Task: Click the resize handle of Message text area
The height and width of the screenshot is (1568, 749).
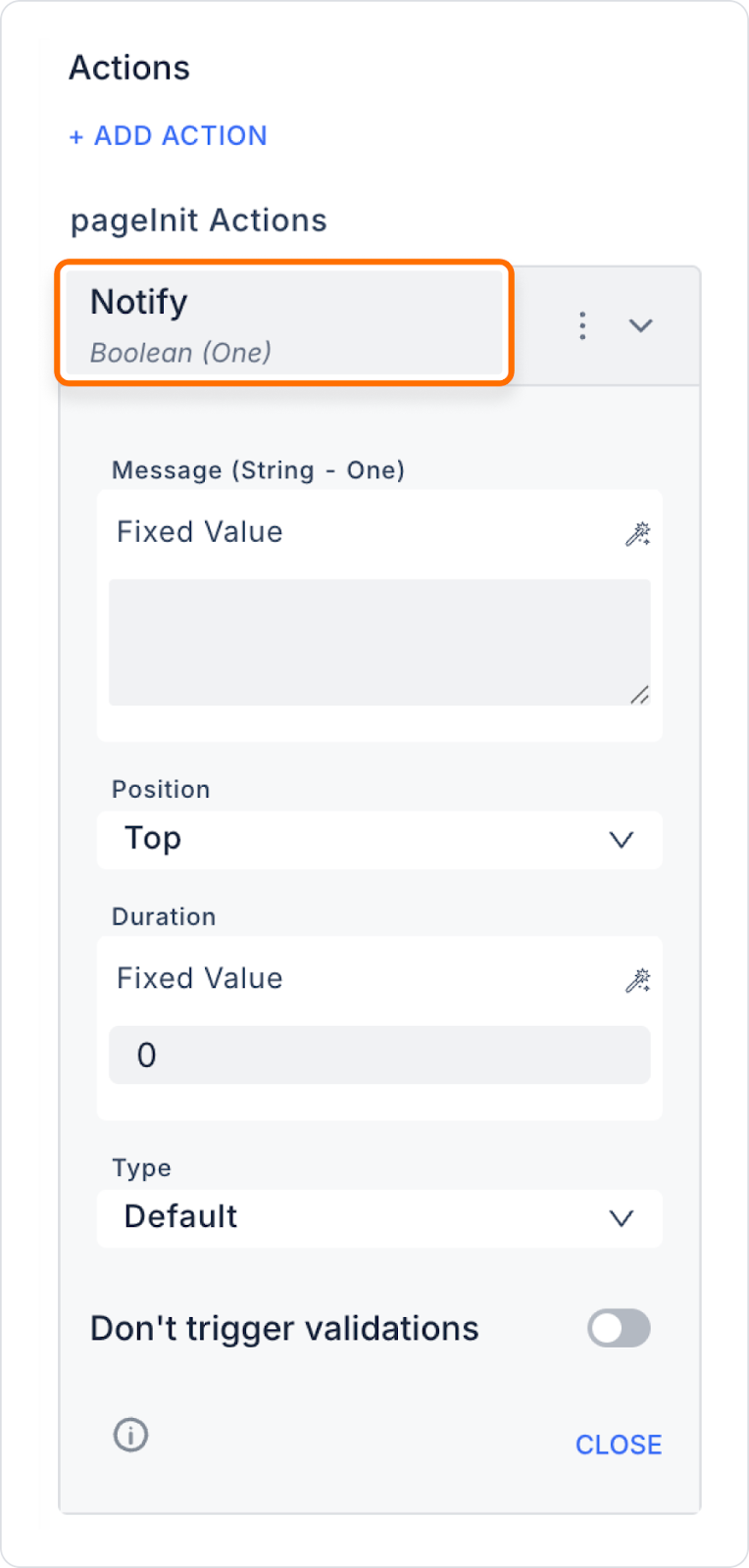Action: pyautogui.click(x=639, y=694)
